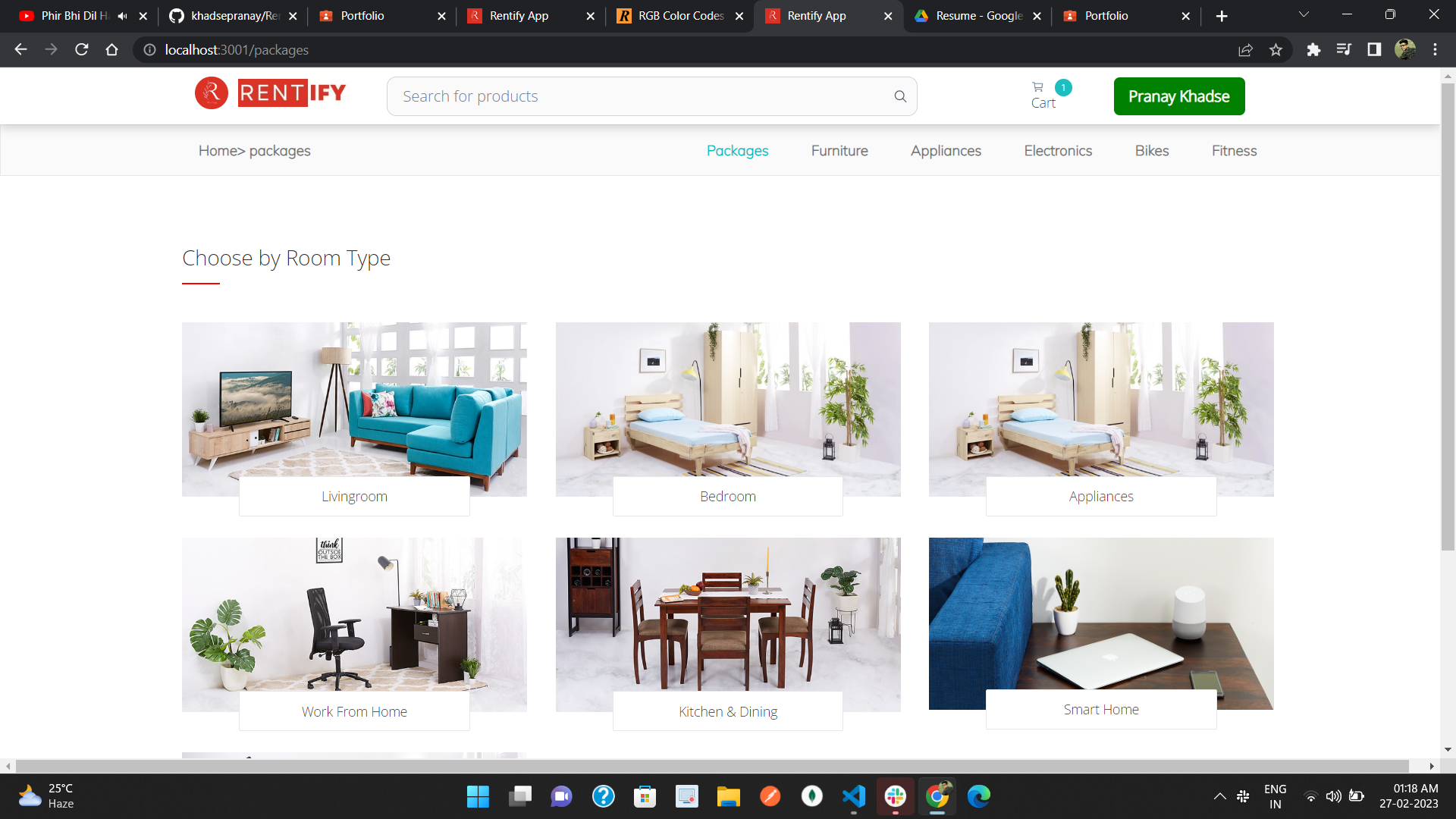Open Chrome extensions puzzle icon
Screen dimensions: 1456x819
click(x=1313, y=50)
